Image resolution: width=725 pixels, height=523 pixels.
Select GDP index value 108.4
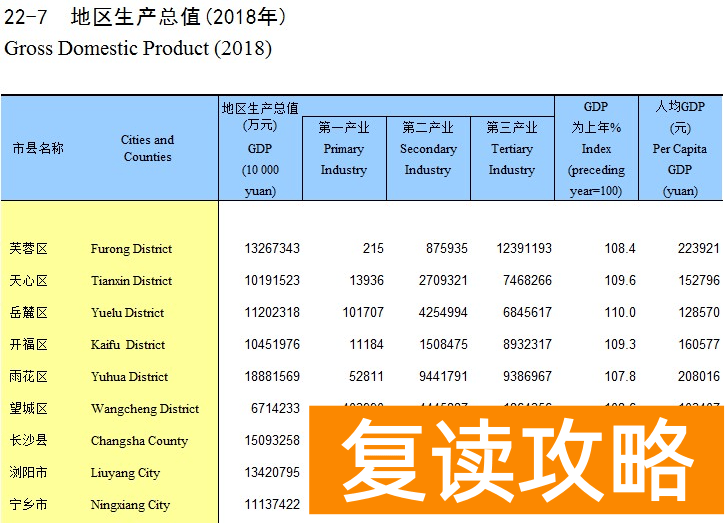point(620,249)
